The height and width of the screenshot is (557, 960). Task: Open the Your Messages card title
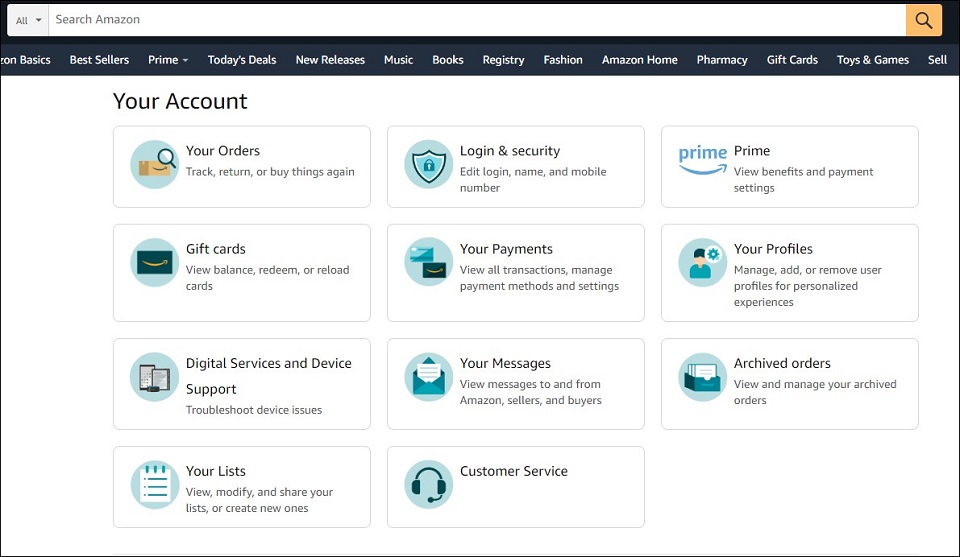505,364
